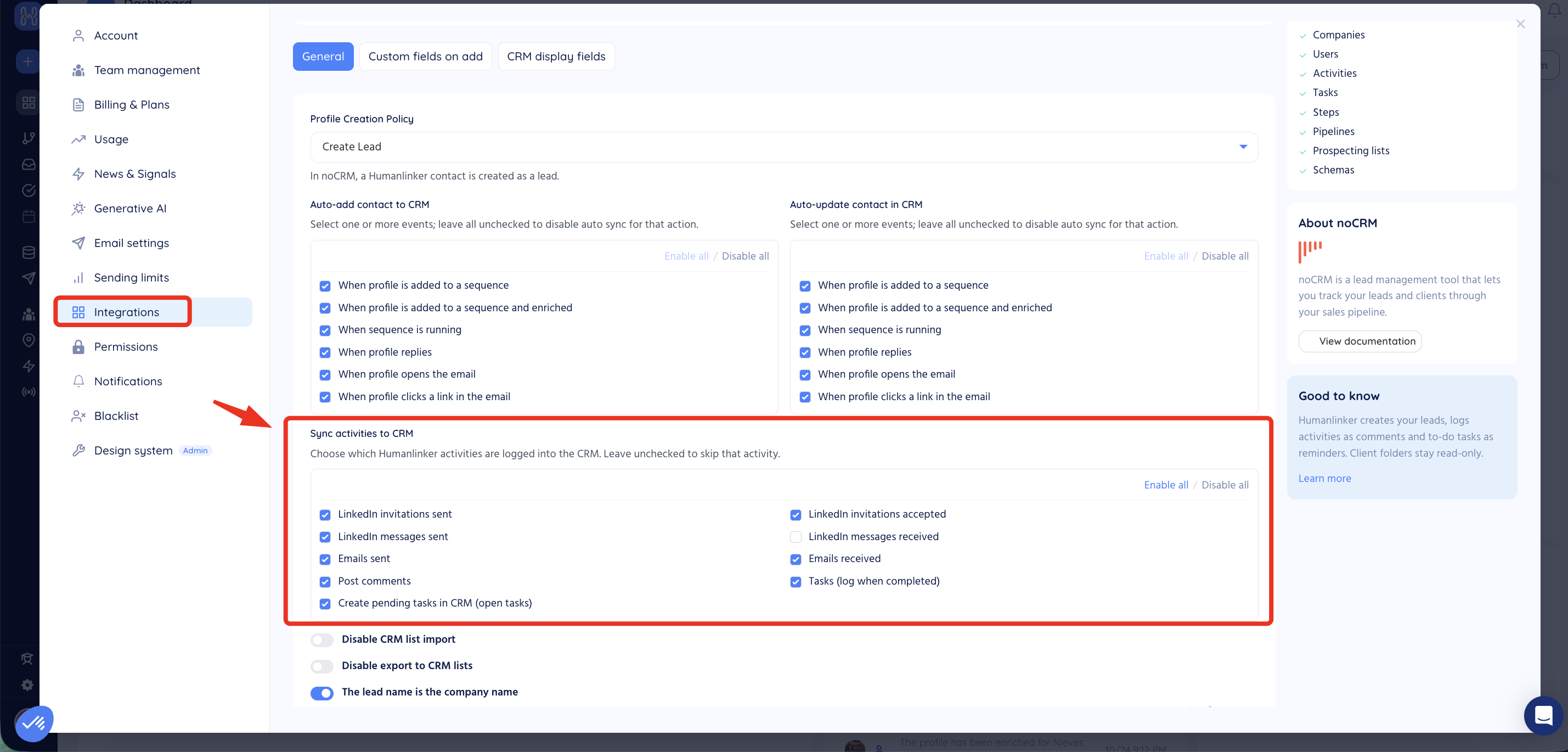Viewport: 1568px width, 752px height.
Task: Check LinkedIn messages received
Action: point(796,537)
